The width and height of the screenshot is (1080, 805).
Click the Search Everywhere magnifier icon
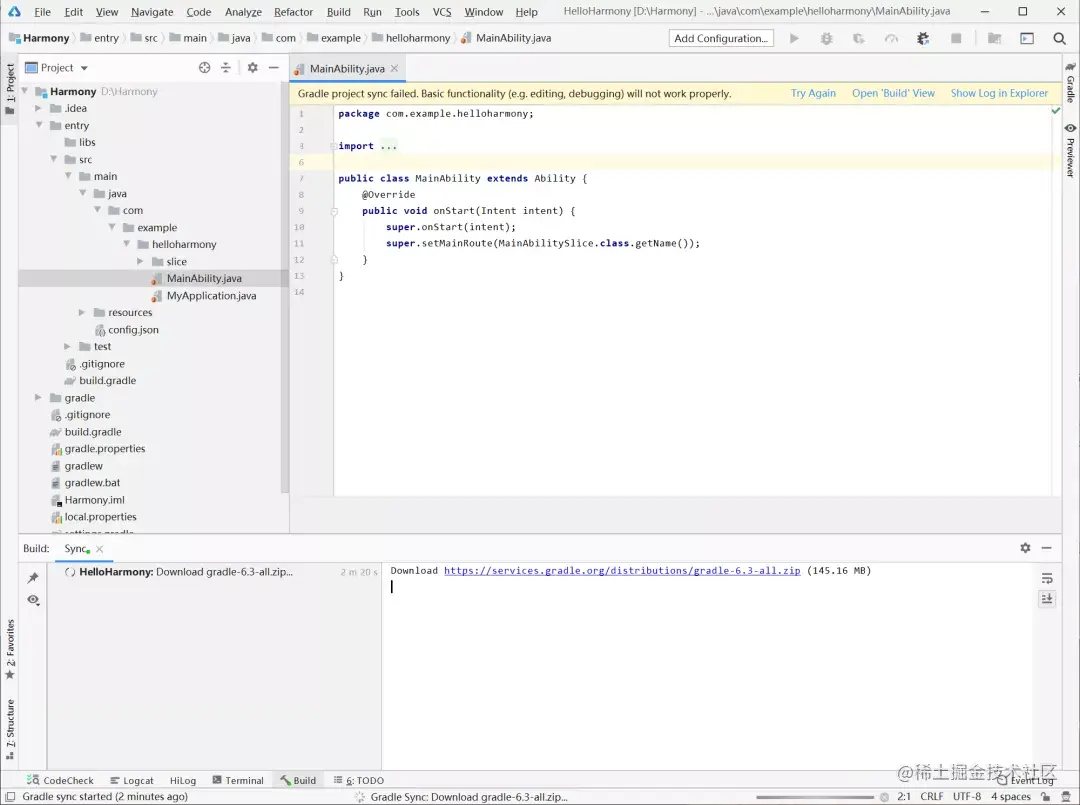1059,39
